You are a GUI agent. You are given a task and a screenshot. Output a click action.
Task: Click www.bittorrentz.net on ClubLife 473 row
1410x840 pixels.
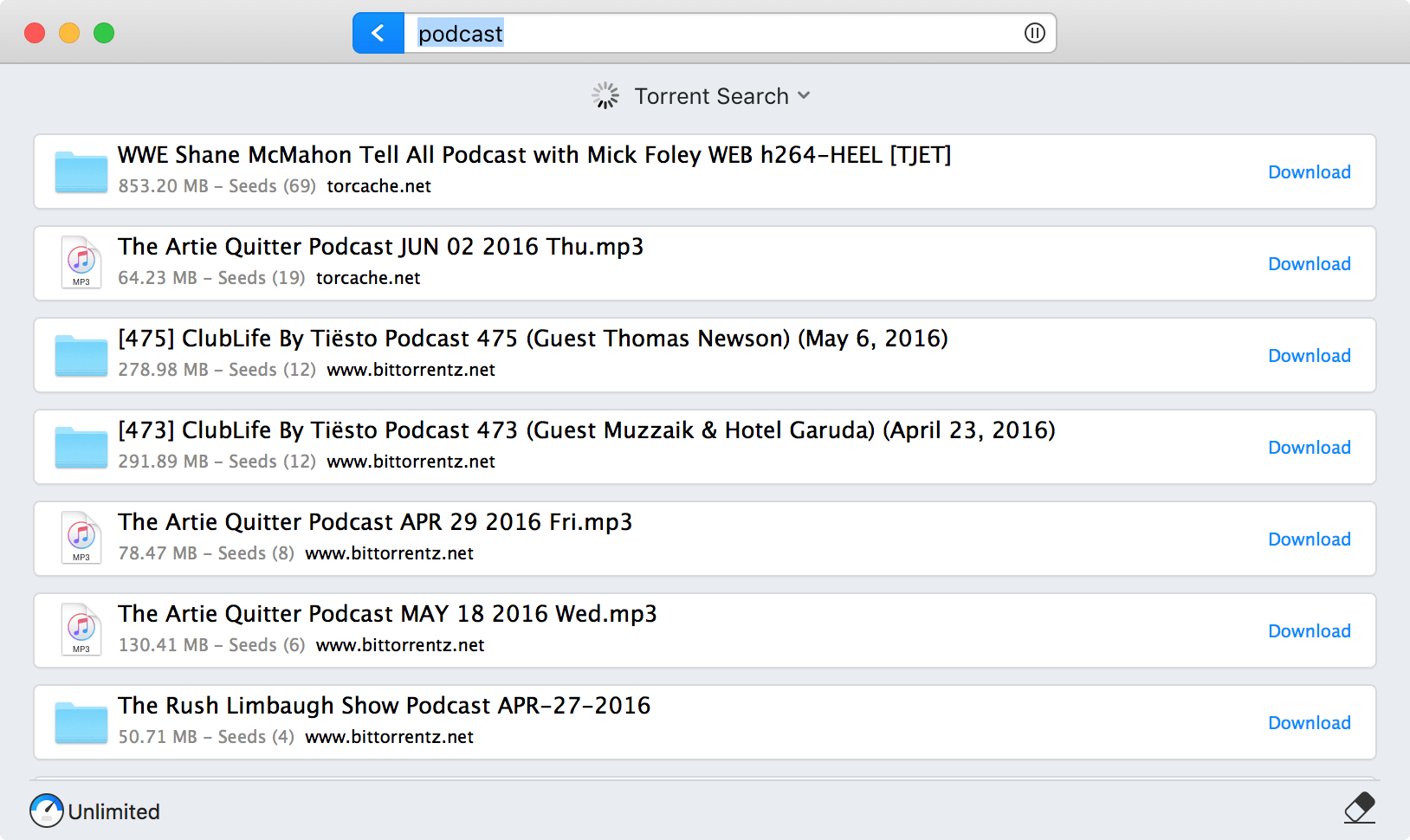coord(411,462)
